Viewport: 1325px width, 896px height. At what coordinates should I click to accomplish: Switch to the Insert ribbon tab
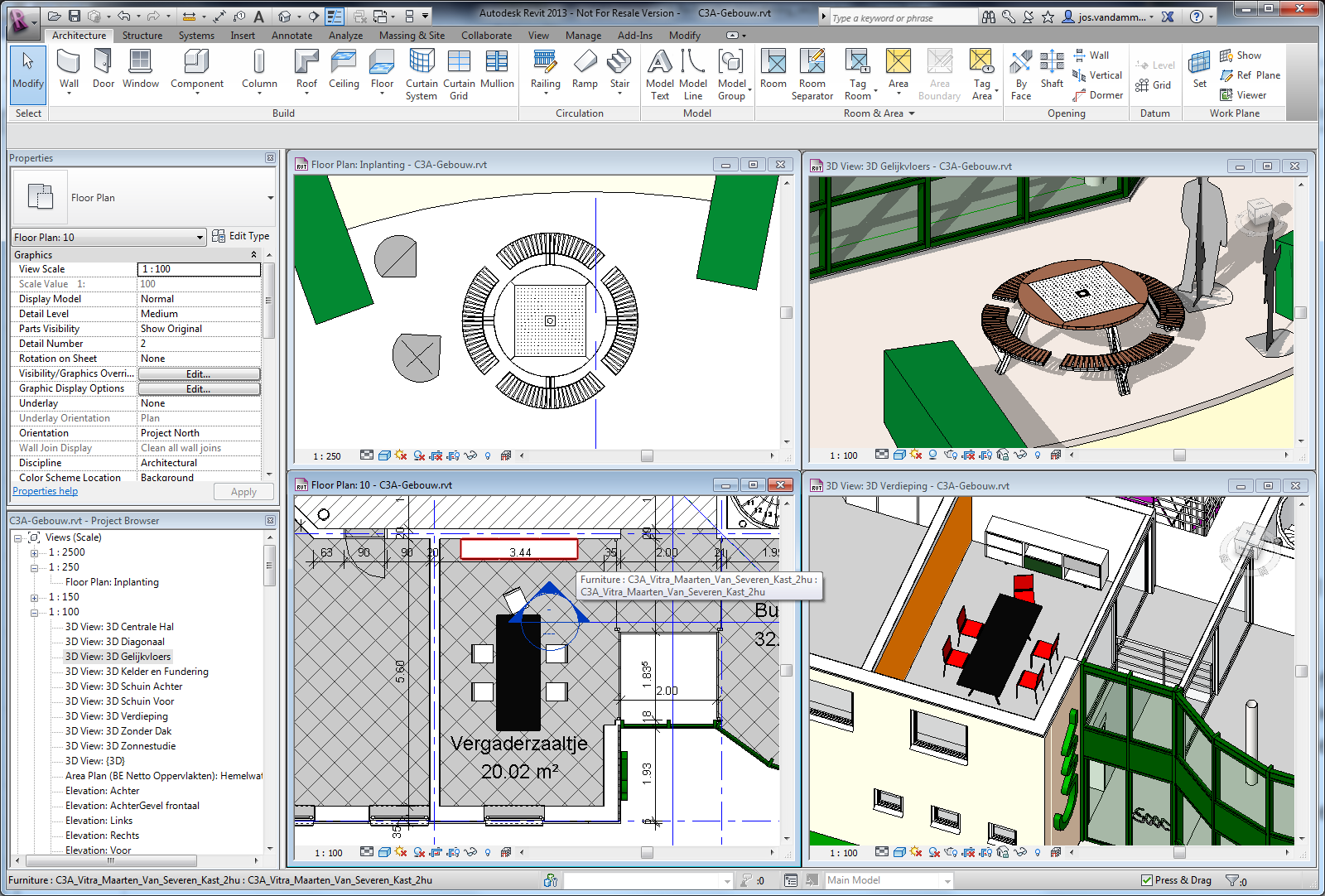pyautogui.click(x=243, y=36)
